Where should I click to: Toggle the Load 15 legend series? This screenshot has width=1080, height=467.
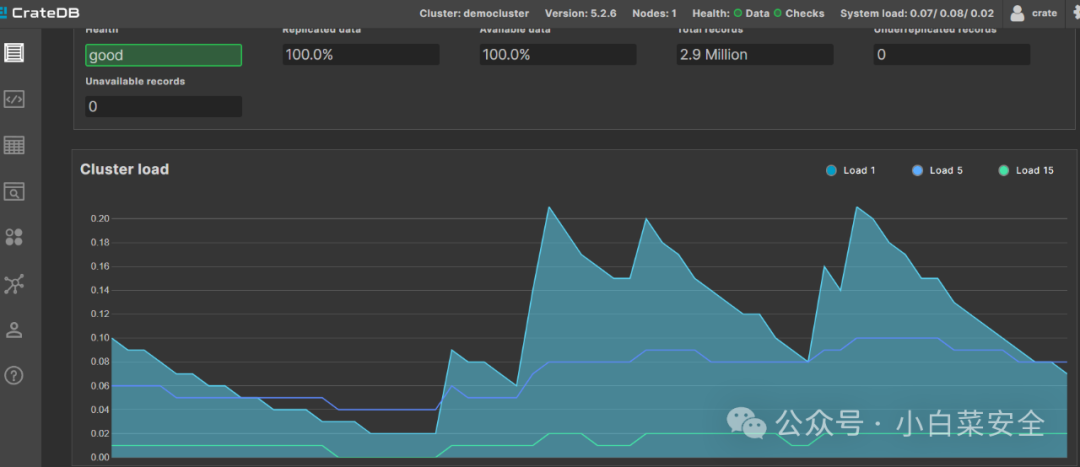pos(1026,170)
